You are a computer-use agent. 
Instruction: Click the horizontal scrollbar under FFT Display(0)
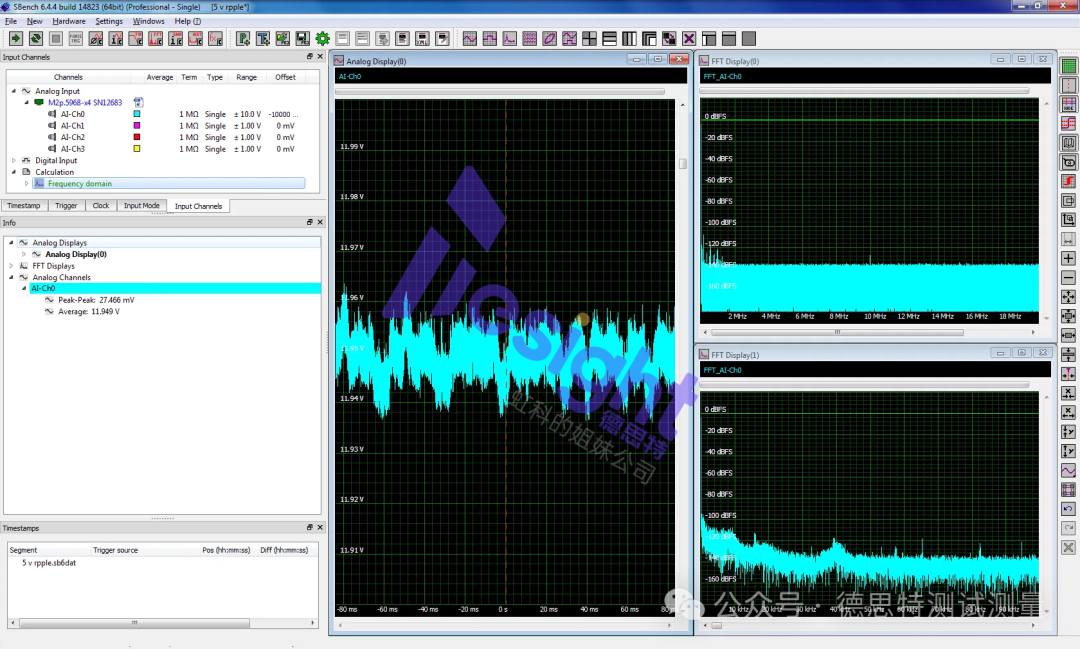click(838, 332)
